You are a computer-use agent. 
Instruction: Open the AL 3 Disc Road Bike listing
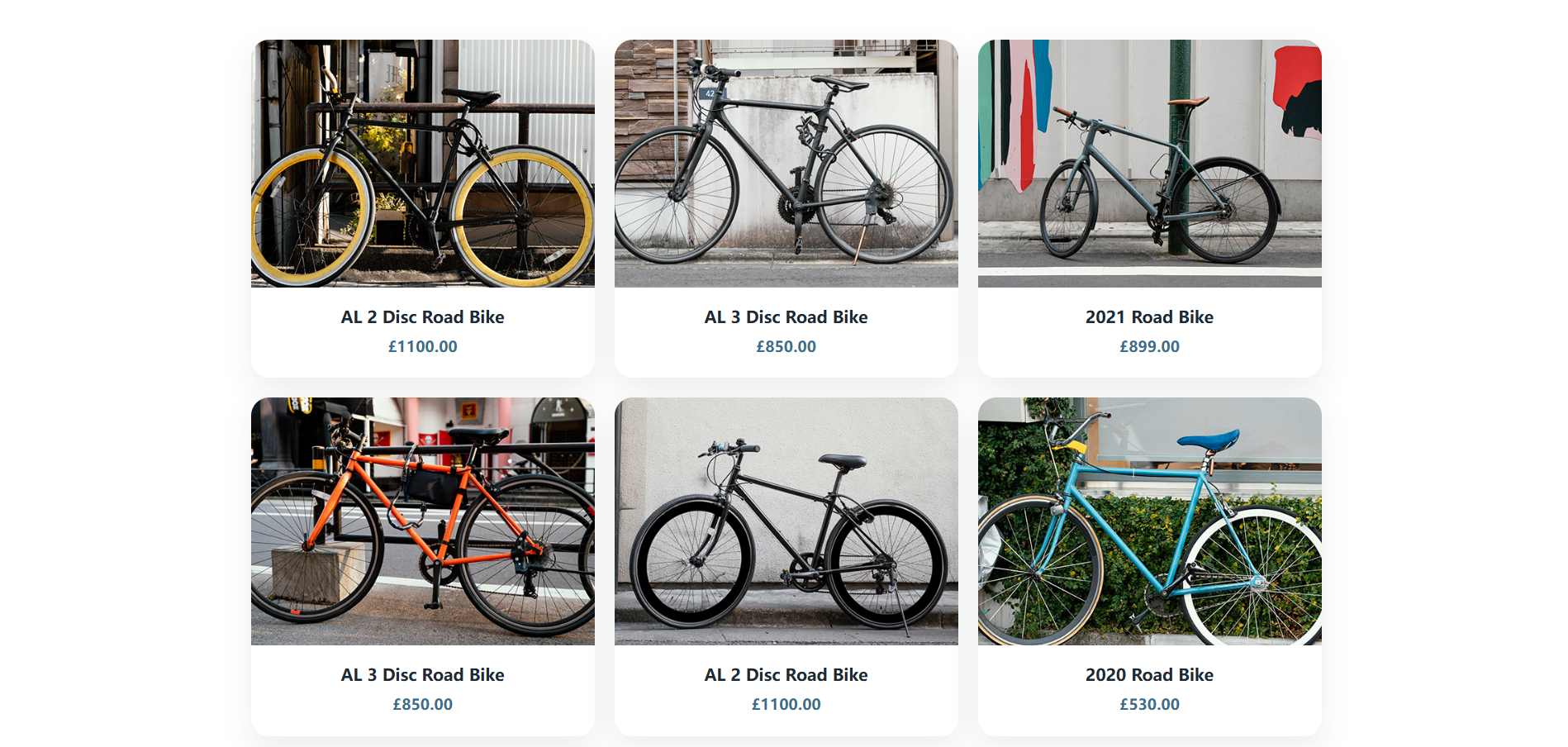785,316
